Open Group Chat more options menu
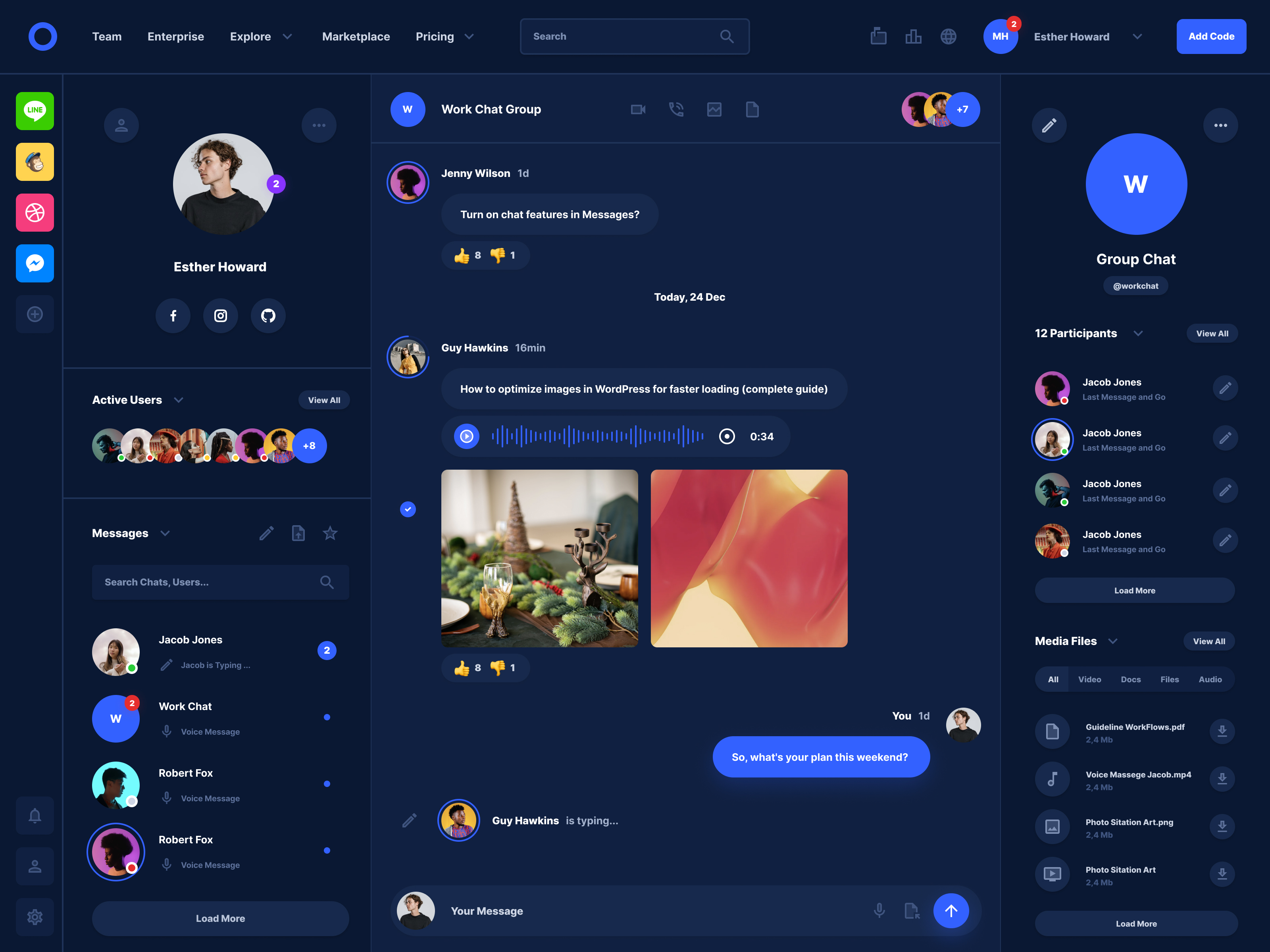Viewport: 1270px width, 952px height. tap(1221, 125)
